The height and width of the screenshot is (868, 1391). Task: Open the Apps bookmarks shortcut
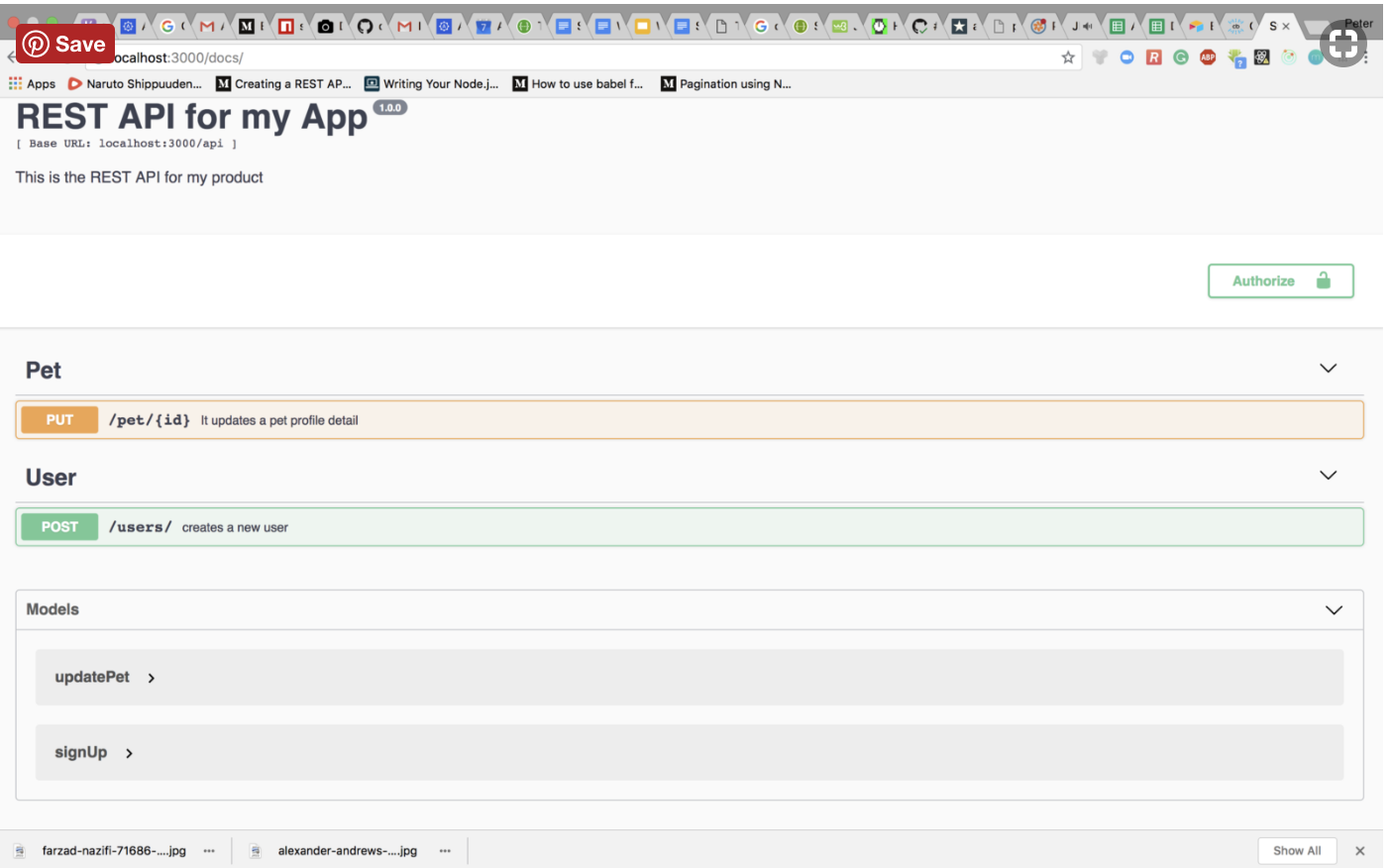32,84
